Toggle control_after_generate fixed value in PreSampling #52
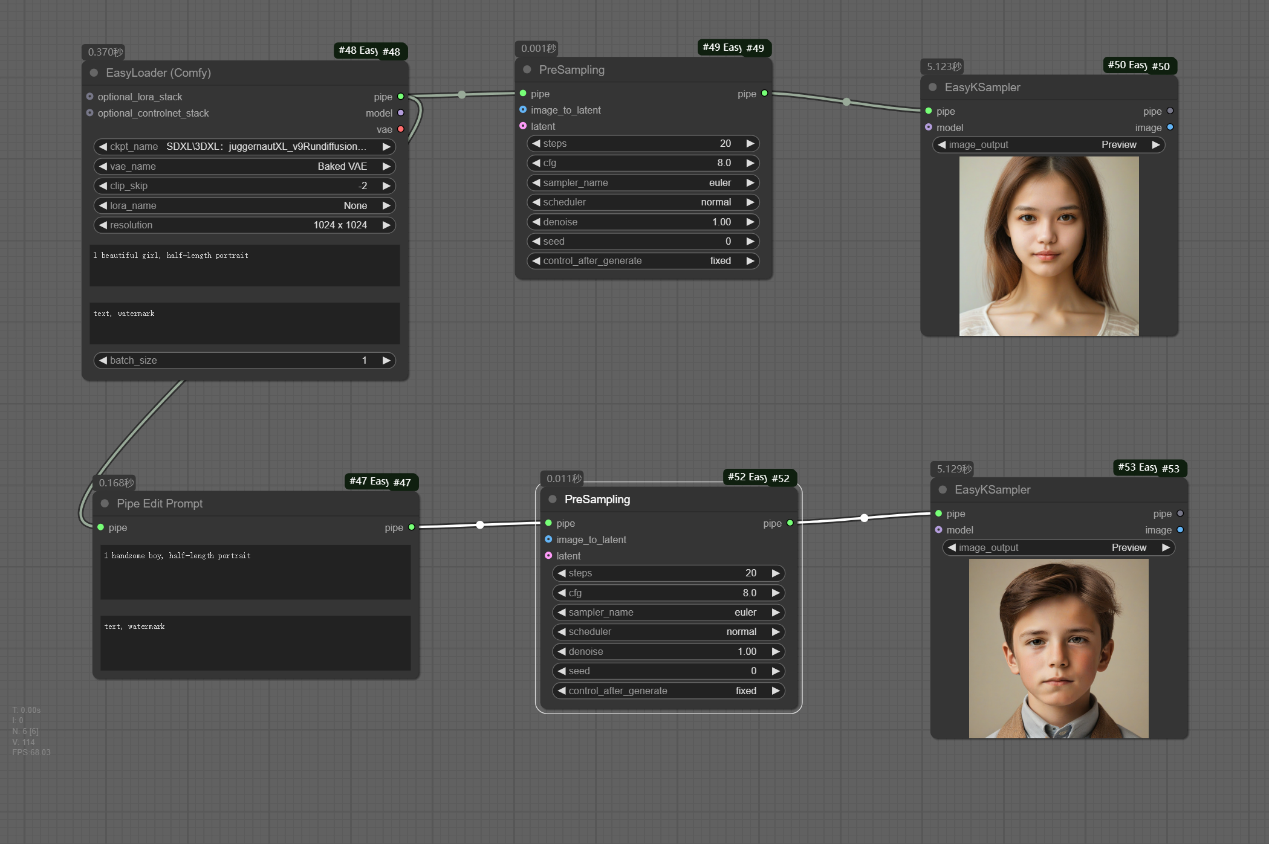 tap(668, 691)
